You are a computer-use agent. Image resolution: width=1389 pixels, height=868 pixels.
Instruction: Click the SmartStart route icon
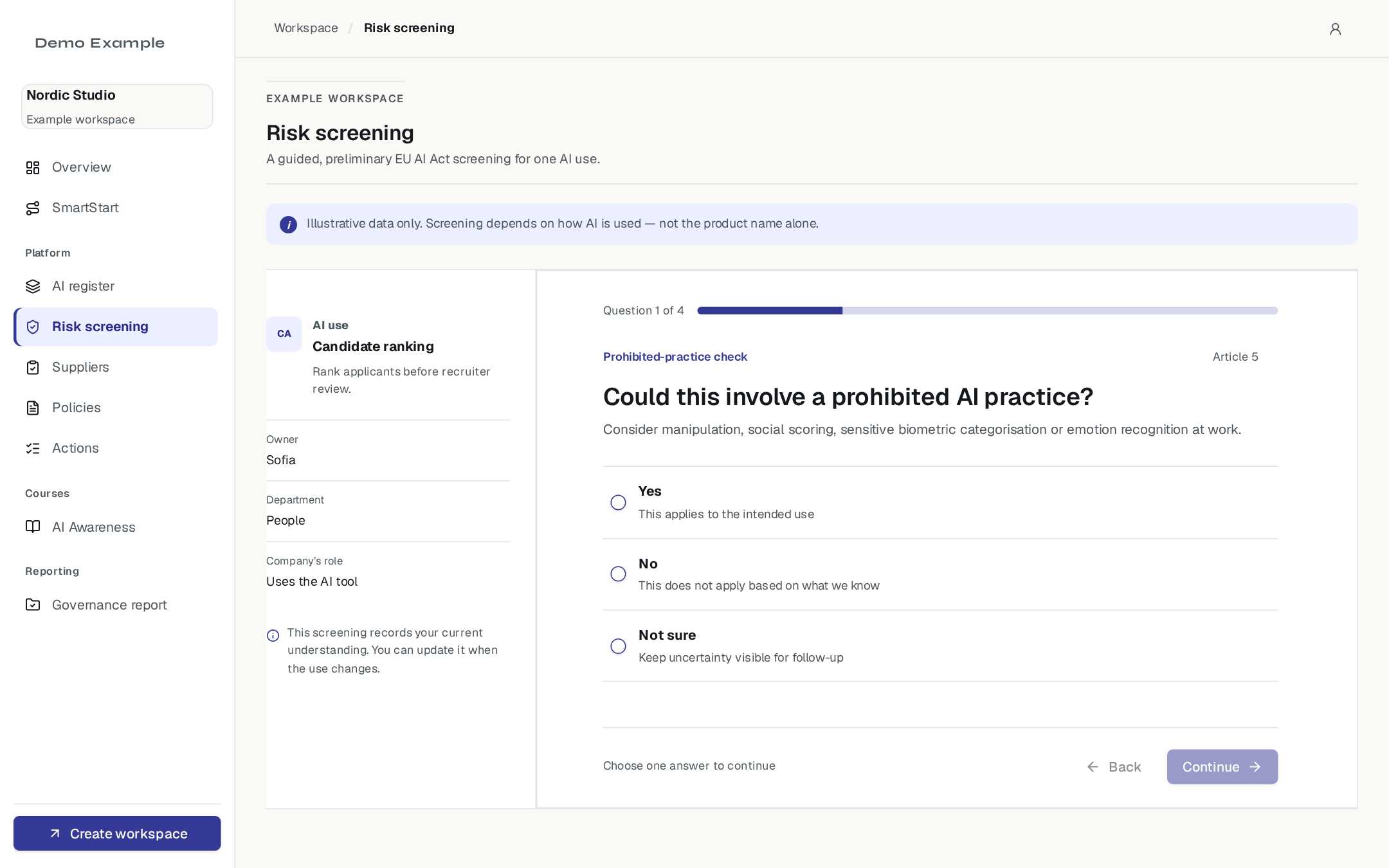(x=33, y=208)
